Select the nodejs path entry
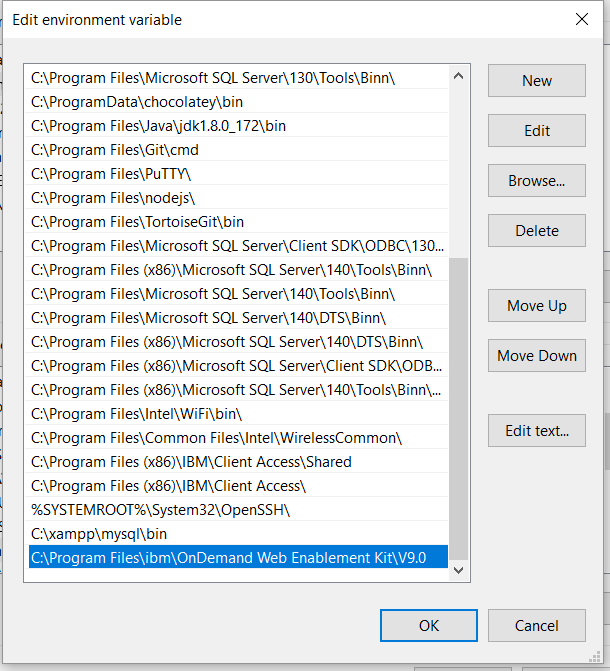610x671 pixels. pos(238,198)
